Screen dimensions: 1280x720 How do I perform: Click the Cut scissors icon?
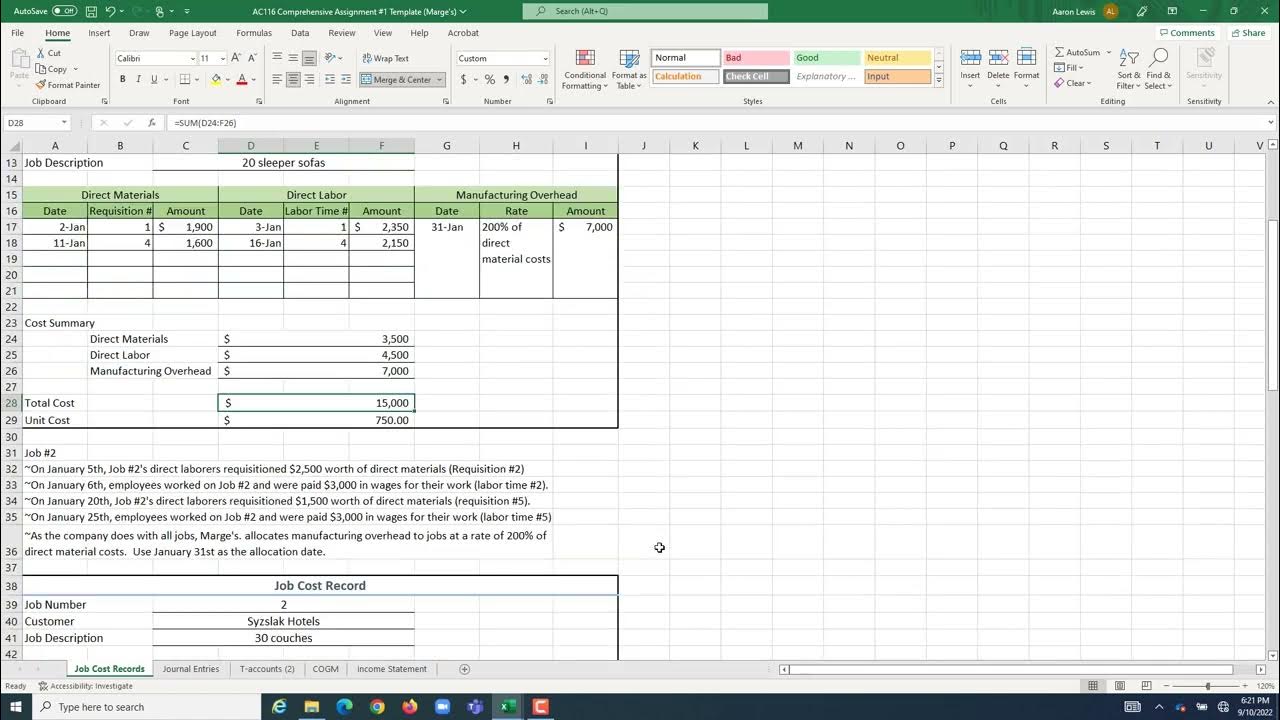coord(41,53)
